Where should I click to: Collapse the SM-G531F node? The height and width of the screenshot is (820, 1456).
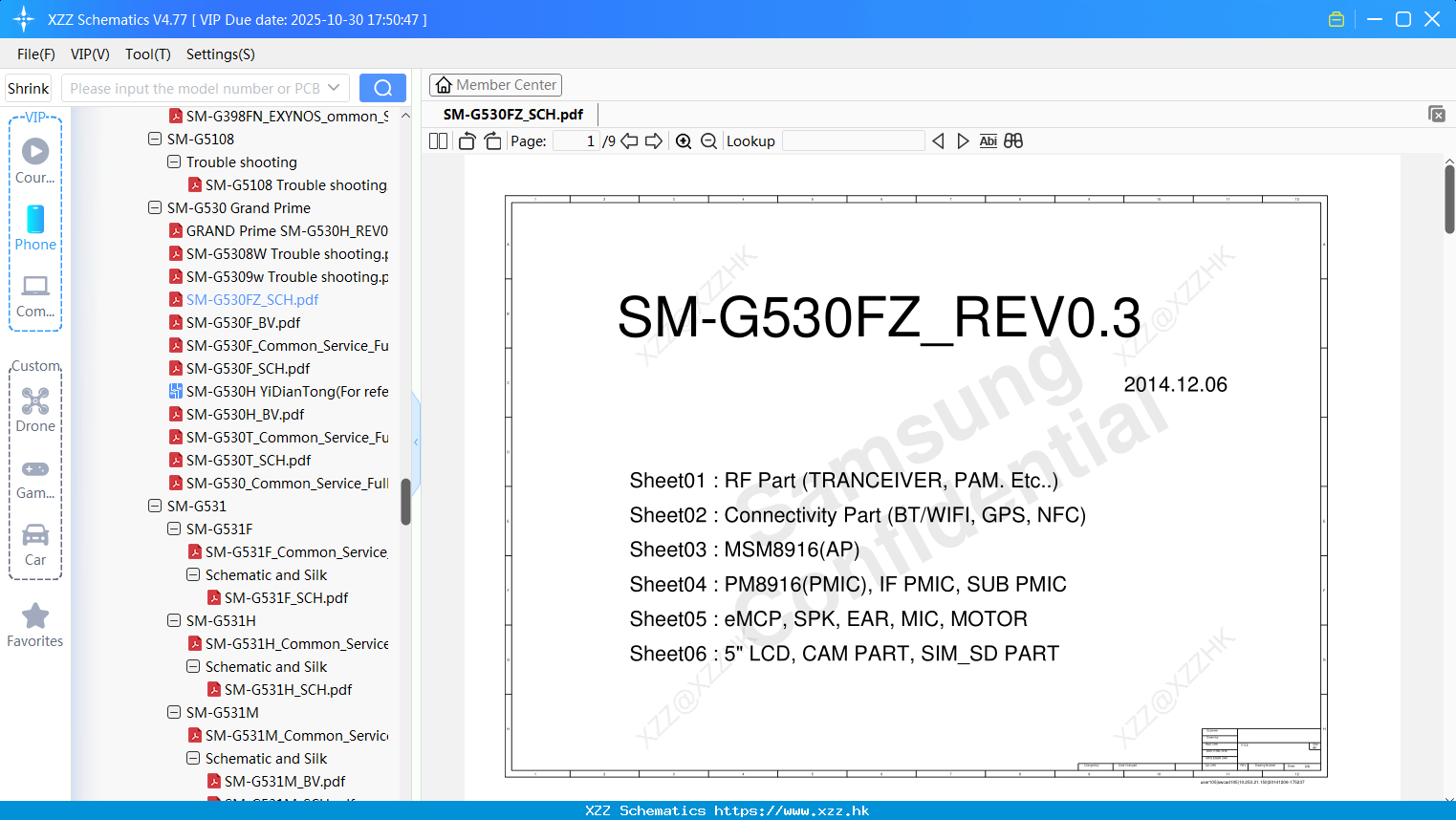point(174,529)
